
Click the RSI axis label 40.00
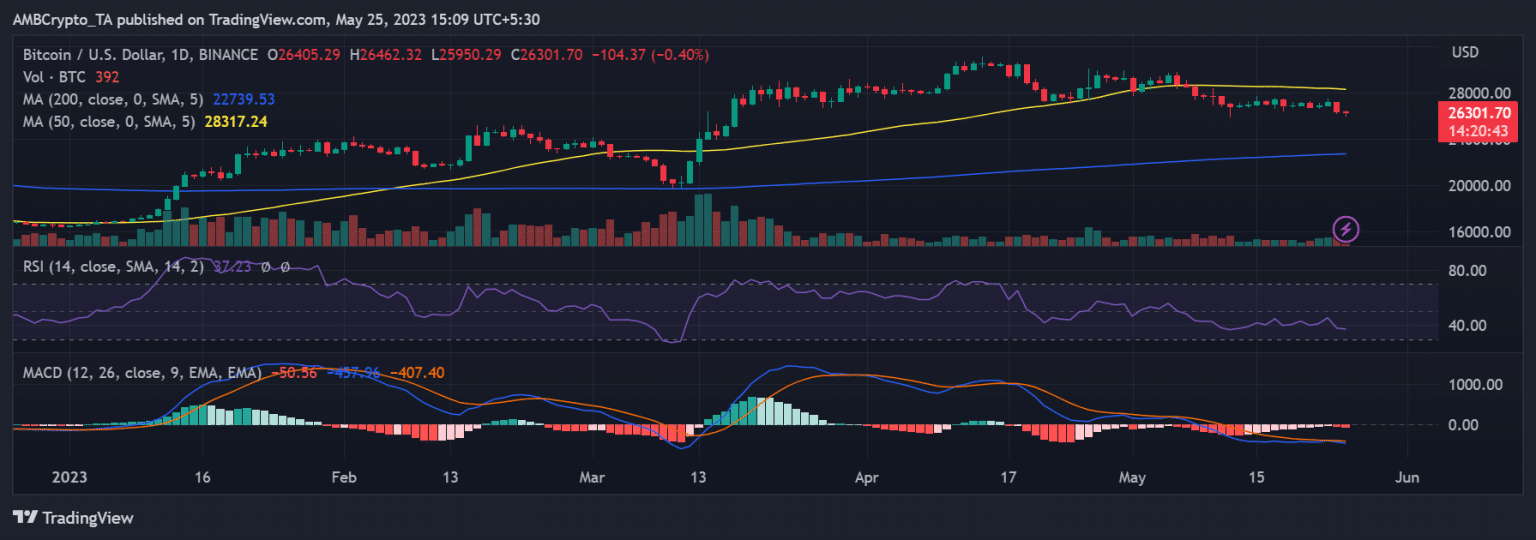pos(1466,326)
